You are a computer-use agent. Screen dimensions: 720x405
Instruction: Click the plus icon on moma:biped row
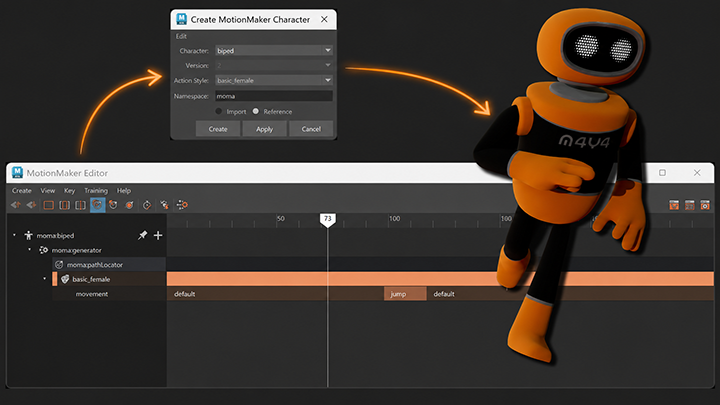(x=158, y=236)
